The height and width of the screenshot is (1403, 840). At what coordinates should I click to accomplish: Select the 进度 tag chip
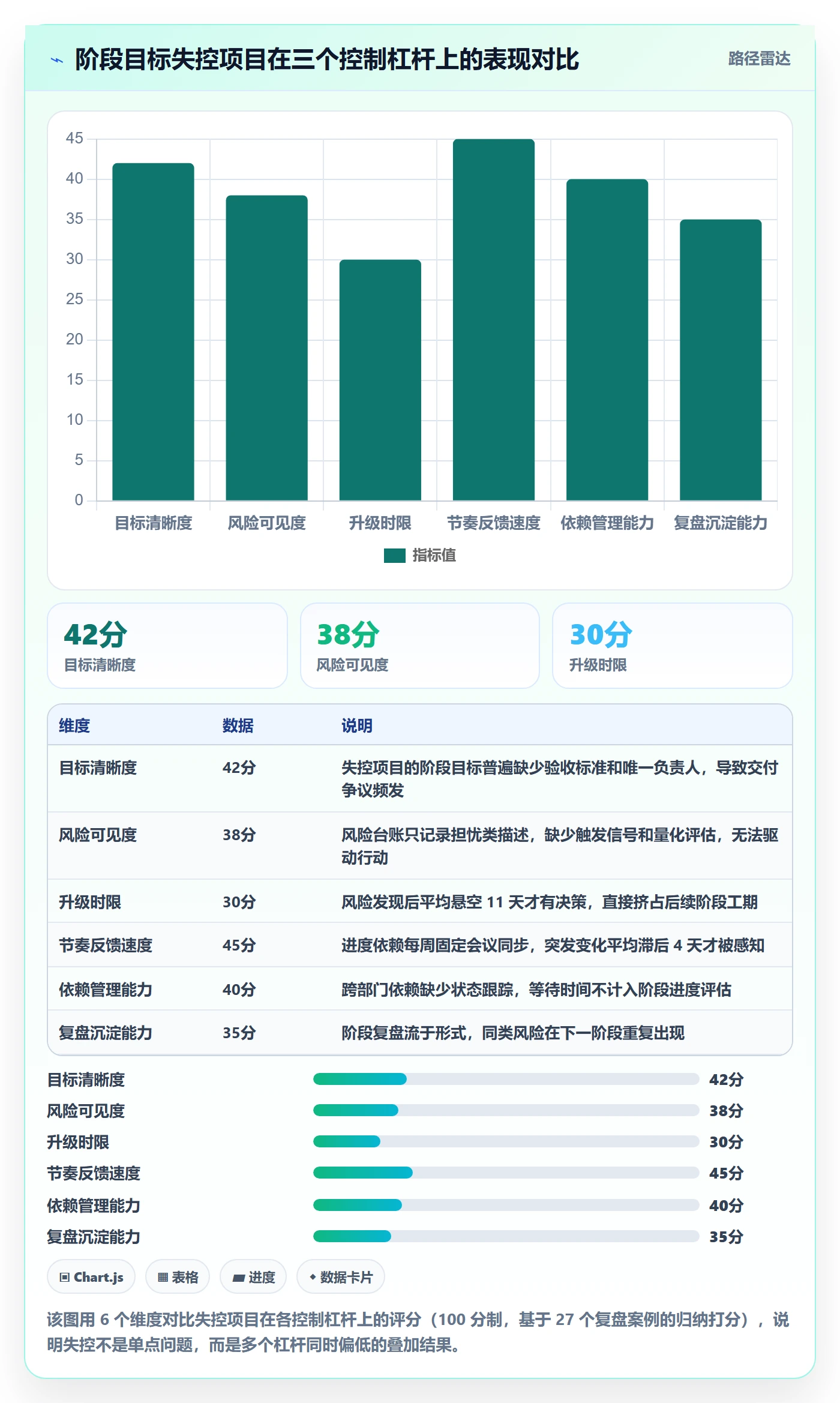253,1277
